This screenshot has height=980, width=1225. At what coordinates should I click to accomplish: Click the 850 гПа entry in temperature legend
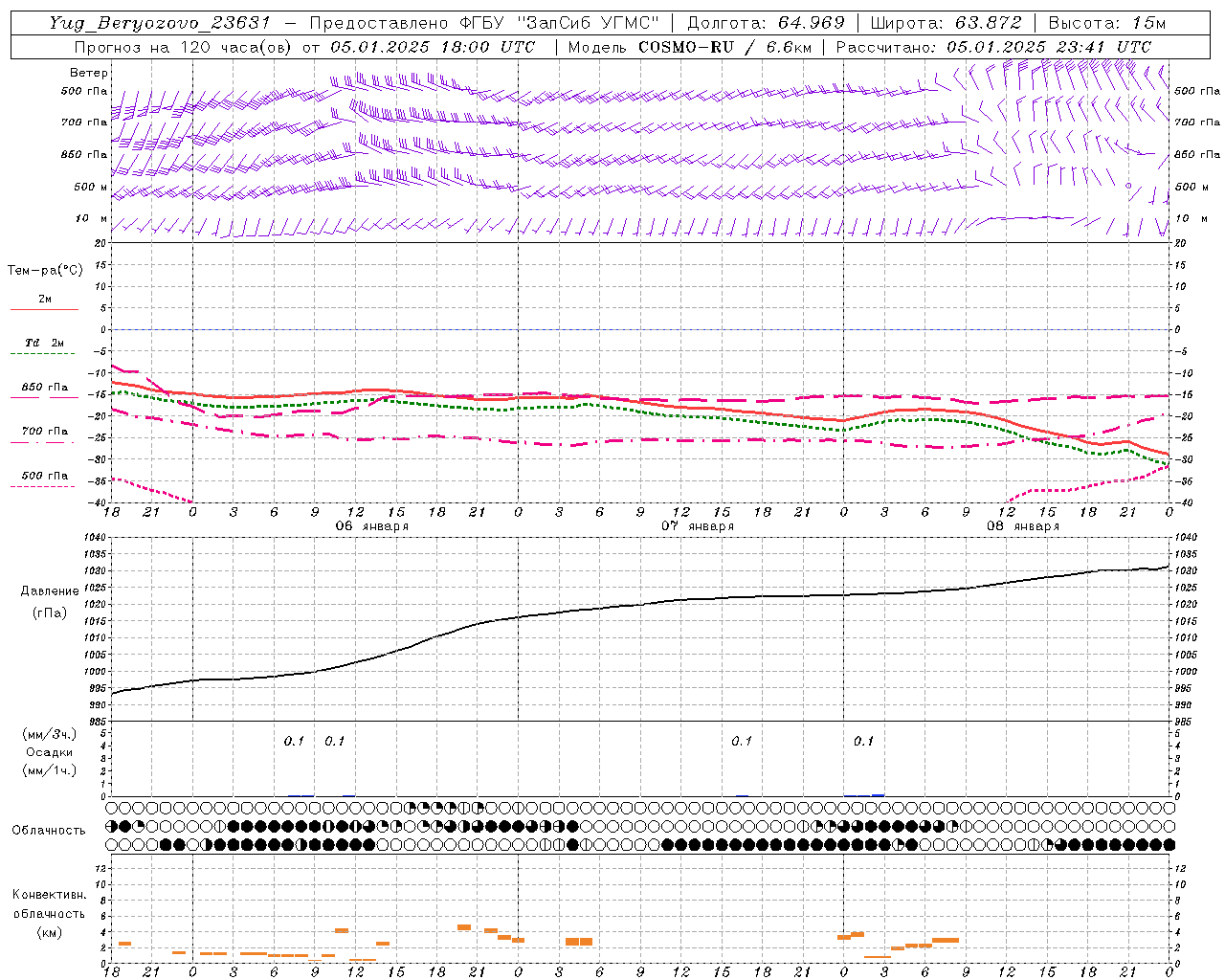[x=45, y=388]
